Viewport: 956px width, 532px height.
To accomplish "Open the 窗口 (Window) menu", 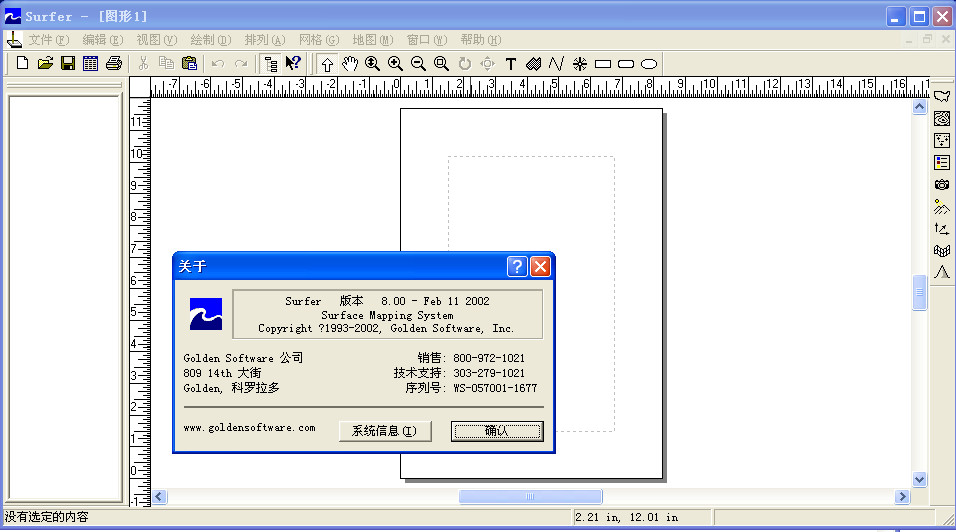I will (427, 40).
